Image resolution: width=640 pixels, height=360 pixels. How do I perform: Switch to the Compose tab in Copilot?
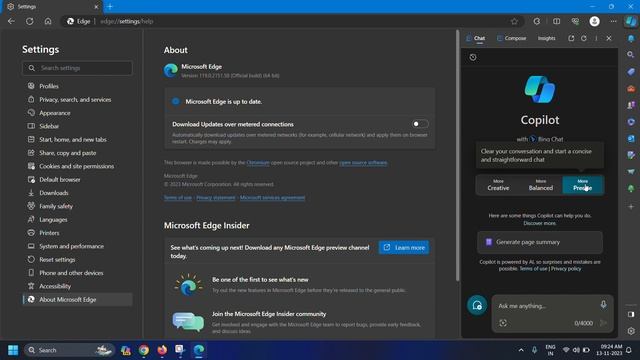[511, 38]
